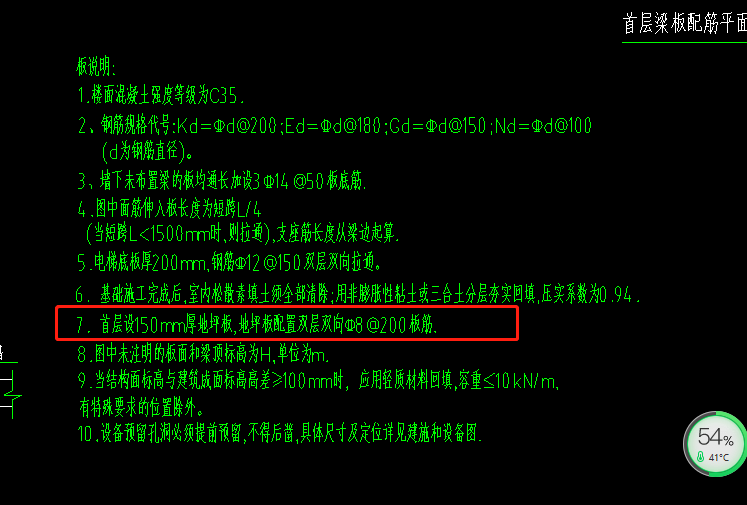Click note 9 with ≤10kN/m limit

[x=318, y=382]
